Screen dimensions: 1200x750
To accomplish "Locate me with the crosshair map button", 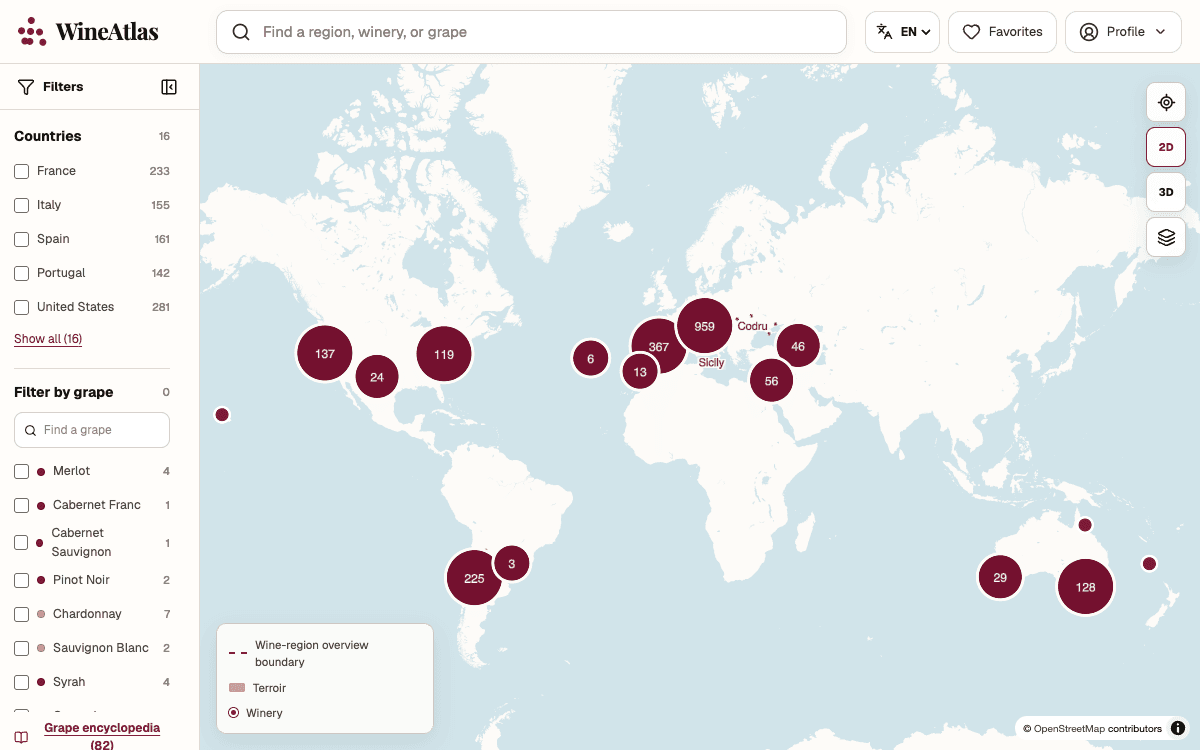I will click(1166, 102).
